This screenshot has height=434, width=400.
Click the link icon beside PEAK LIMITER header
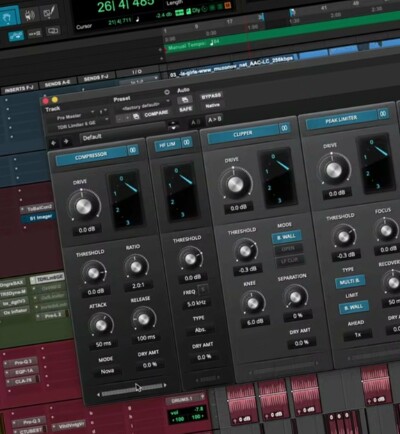tap(383, 114)
